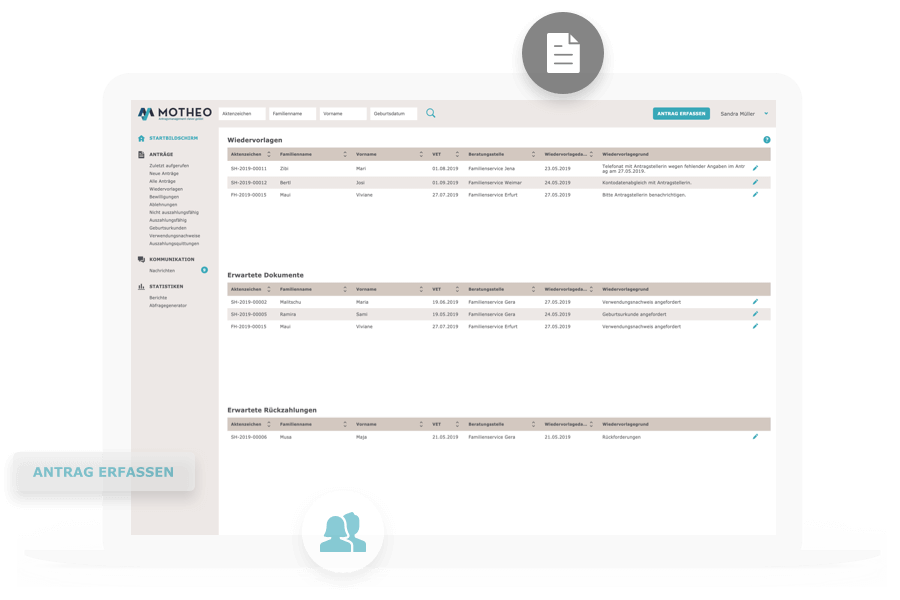Go to Alle Anträge in sidebar
900x600 pixels.
(163, 181)
